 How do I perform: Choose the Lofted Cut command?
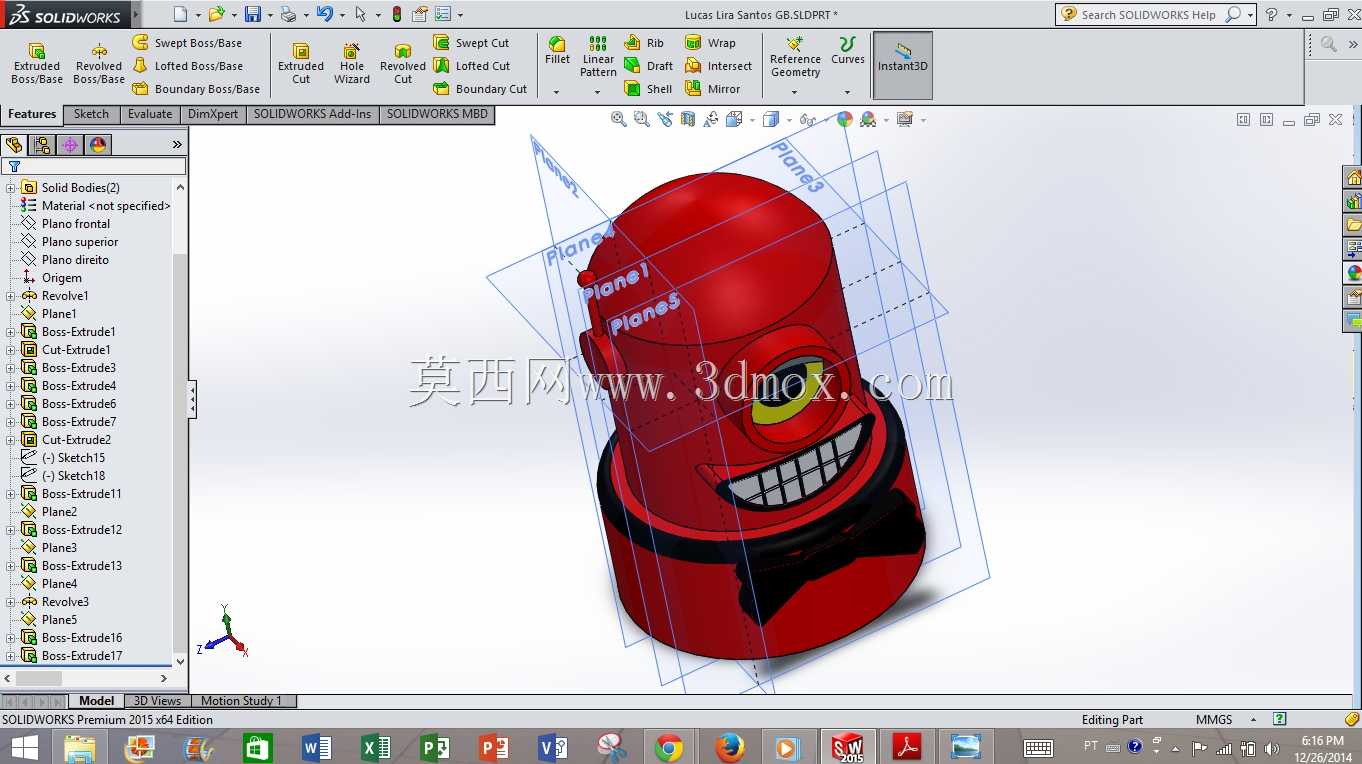pyautogui.click(x=472, y=66)
